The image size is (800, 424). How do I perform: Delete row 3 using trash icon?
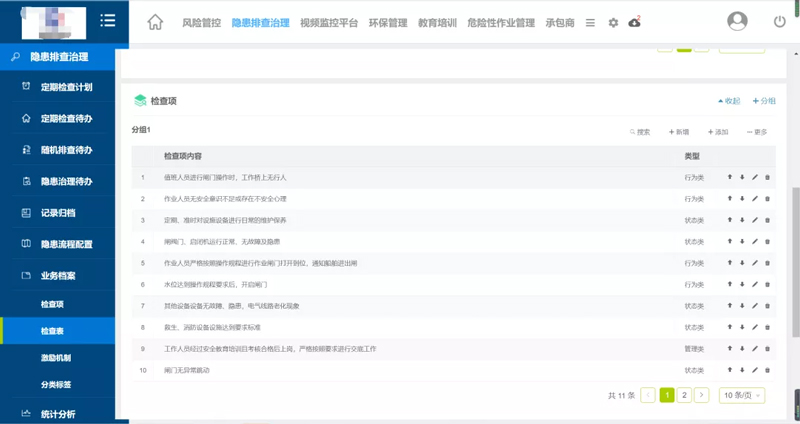pyautogui.click(x=768, y=220)
